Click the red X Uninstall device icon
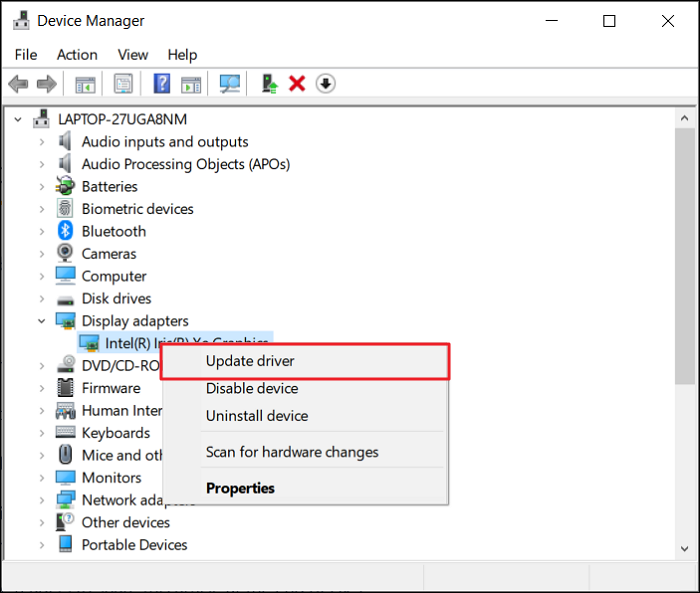 point(297,84)
